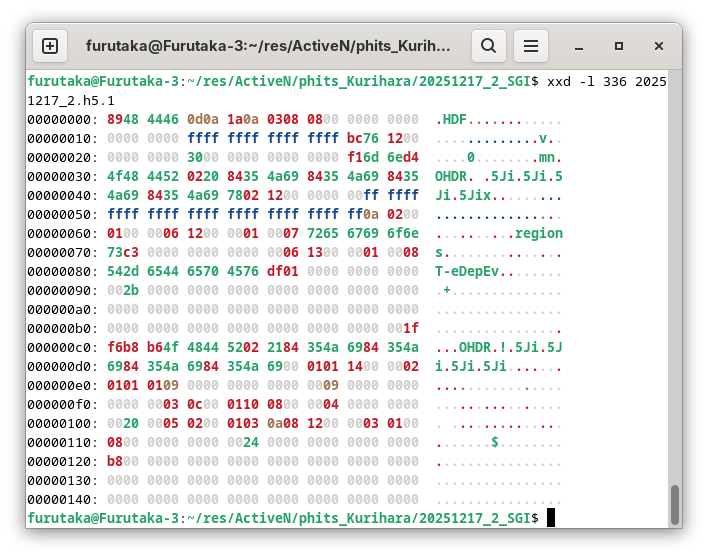Open a new terminal tab

(50, 45)
